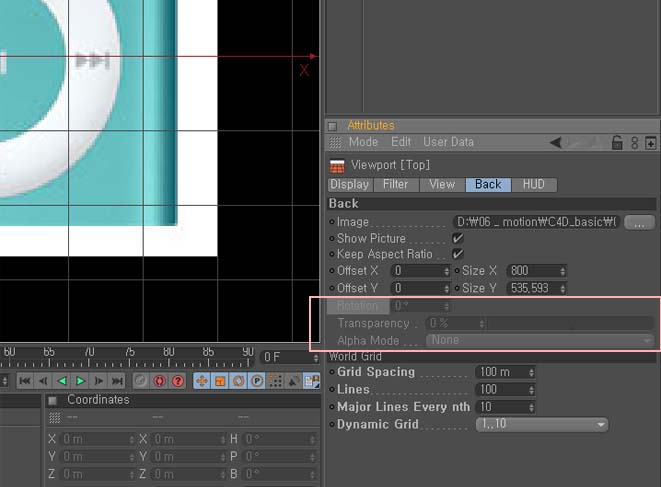Click the Grid Spacing animation dot

pyautogui.click(x=332, y=372)
